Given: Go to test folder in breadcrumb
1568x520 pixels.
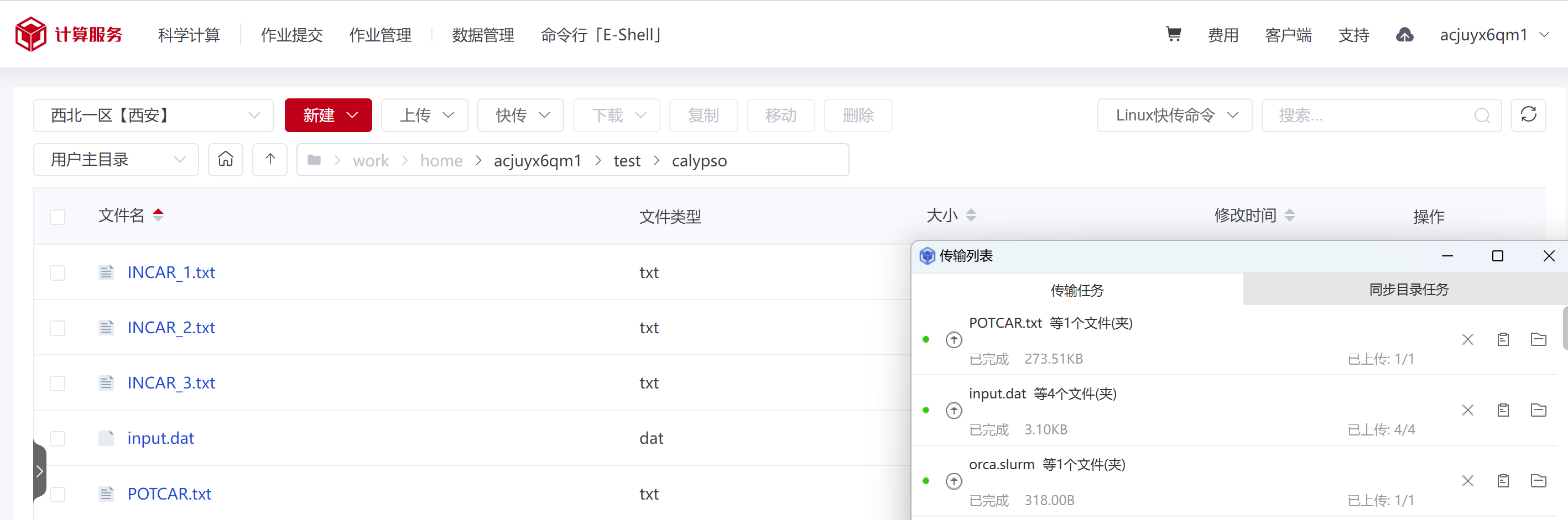Looking at the screenshot, I should click(x=626, y=161).
